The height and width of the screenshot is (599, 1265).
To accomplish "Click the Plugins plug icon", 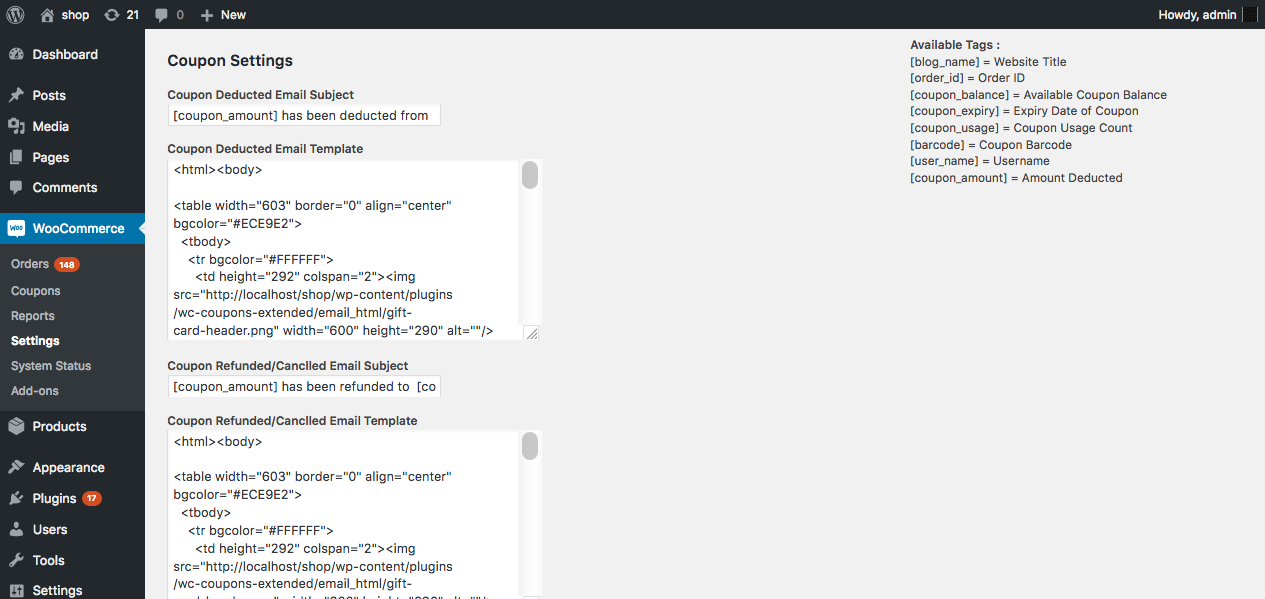I will [16, 498].
